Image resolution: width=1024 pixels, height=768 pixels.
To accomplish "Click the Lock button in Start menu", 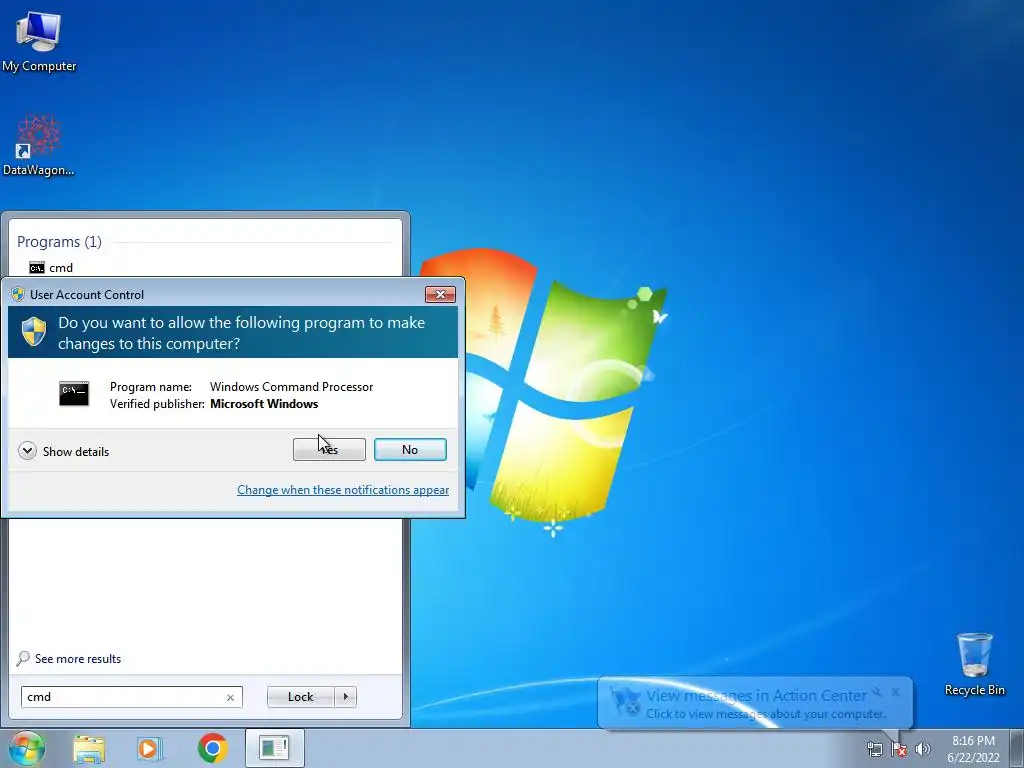I will (300, 697).
